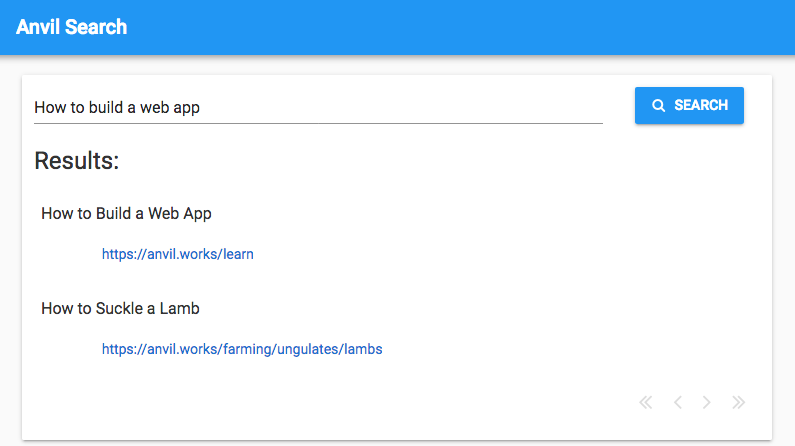Image resolution: width=795 pixels, height=446 pixels.
Task: Select the 'How to Suckle a Lamb' result title
Action: coord(120,308)
